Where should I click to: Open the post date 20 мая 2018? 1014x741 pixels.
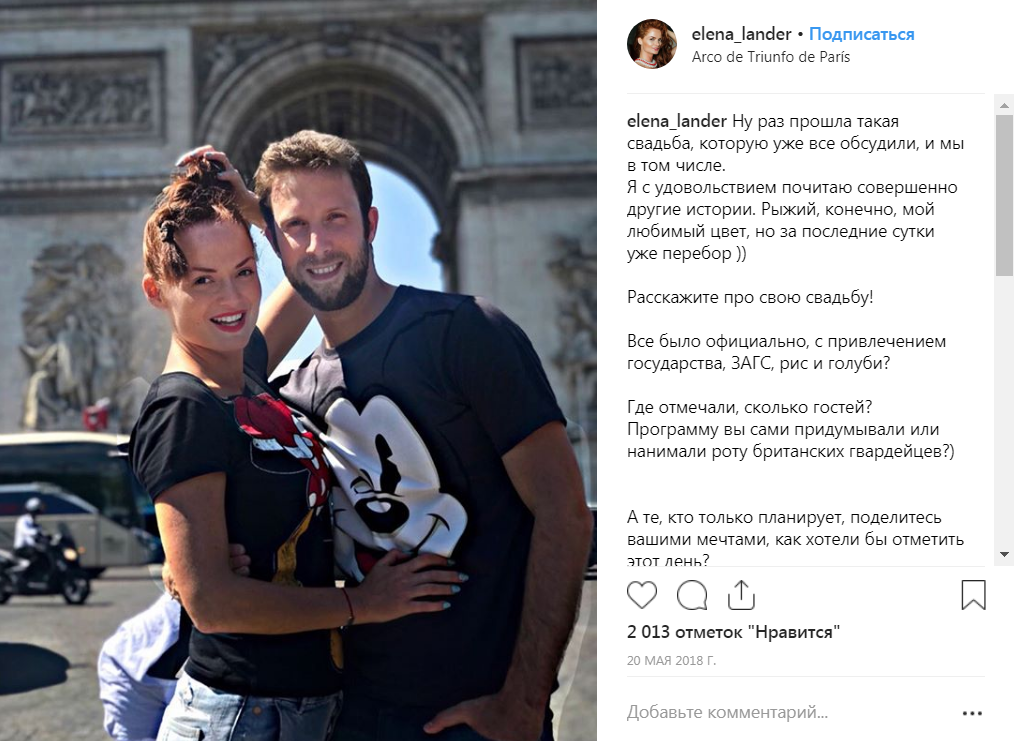pos(671,661)
